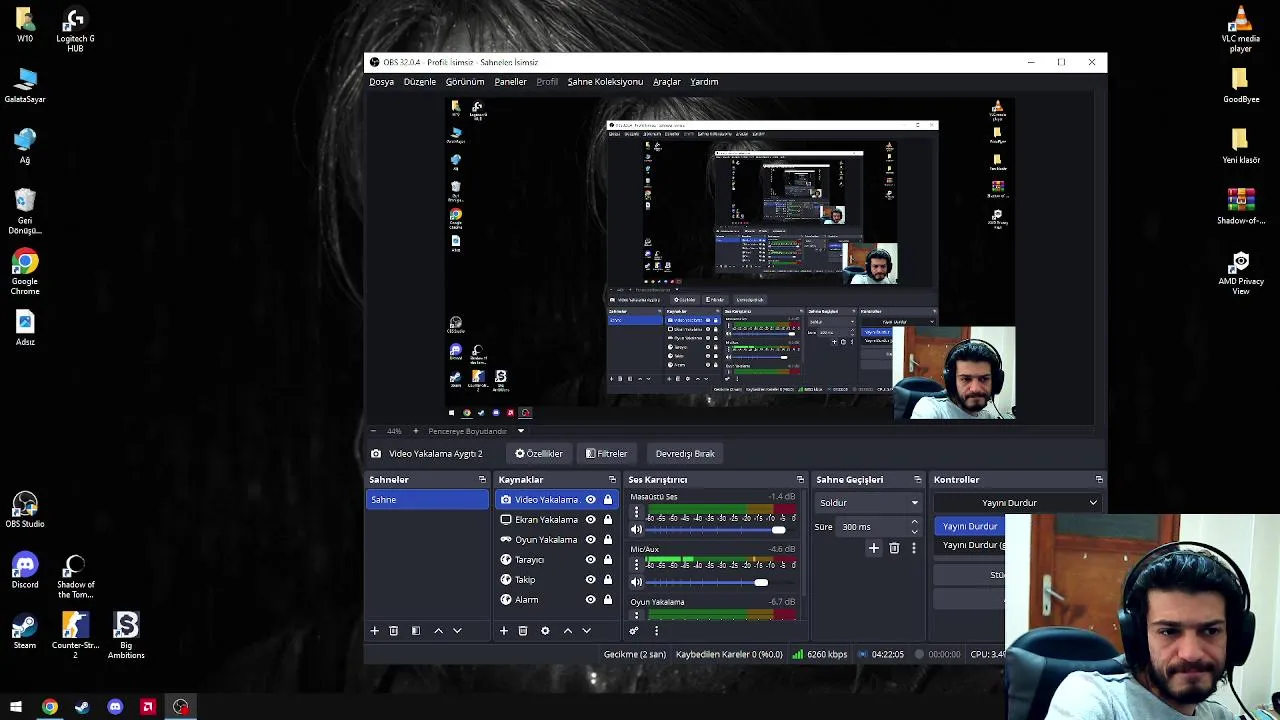Open Görünüm menu
Screen dimensions: 1280x720
pyautogui.click(x=465, y=82)
